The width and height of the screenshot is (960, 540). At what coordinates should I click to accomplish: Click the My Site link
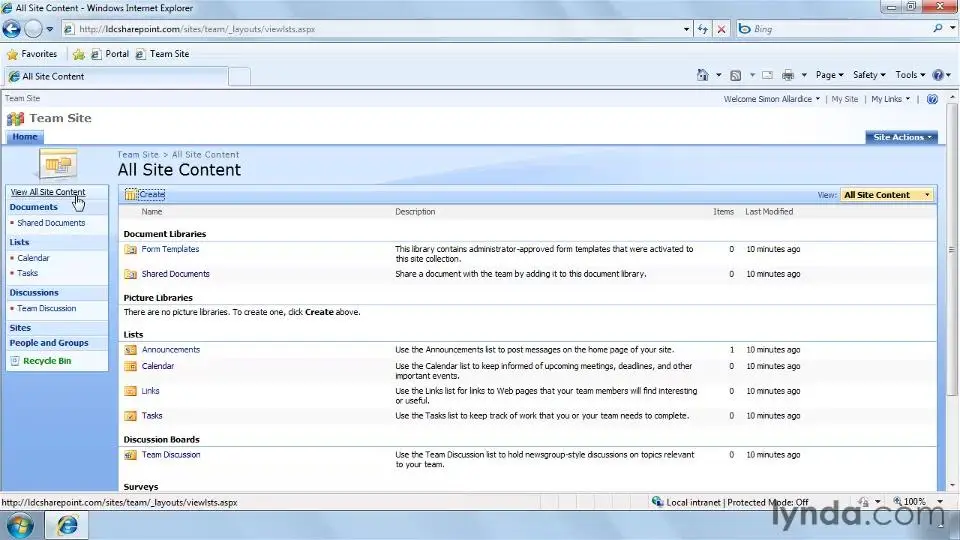point(844,99)
